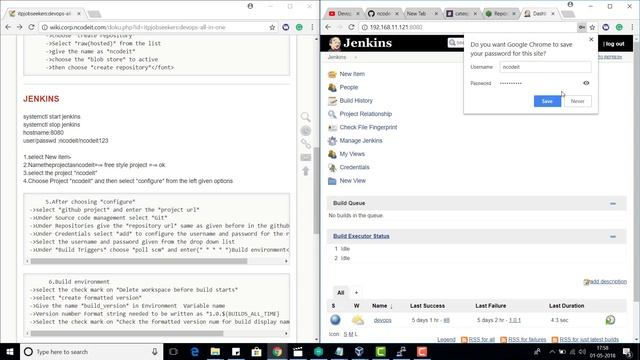Viewport: 640px width, 360px height.
Task: Open the Legend link
Action: 446,340
